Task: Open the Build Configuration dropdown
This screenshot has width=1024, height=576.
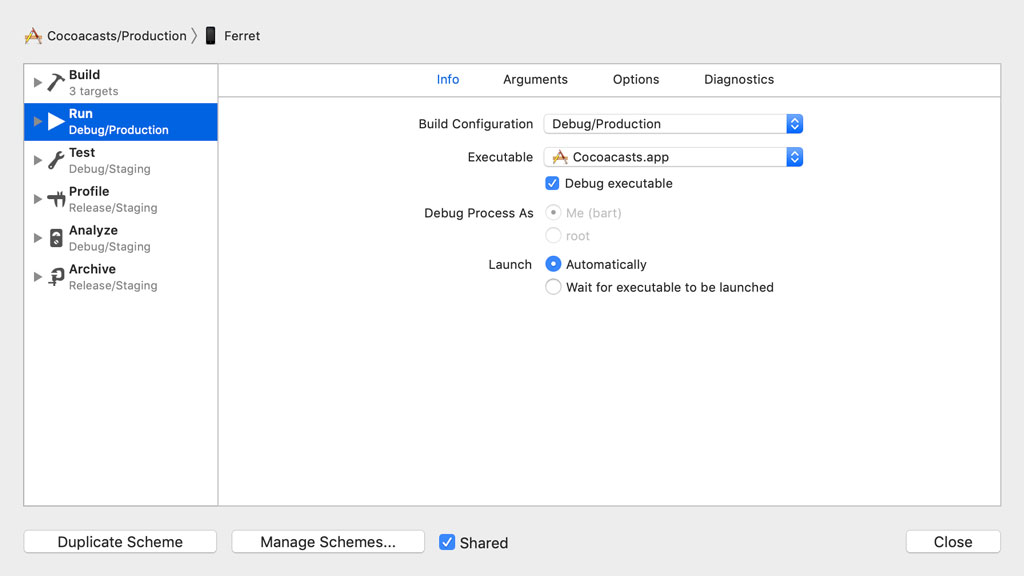Action: 795,123
